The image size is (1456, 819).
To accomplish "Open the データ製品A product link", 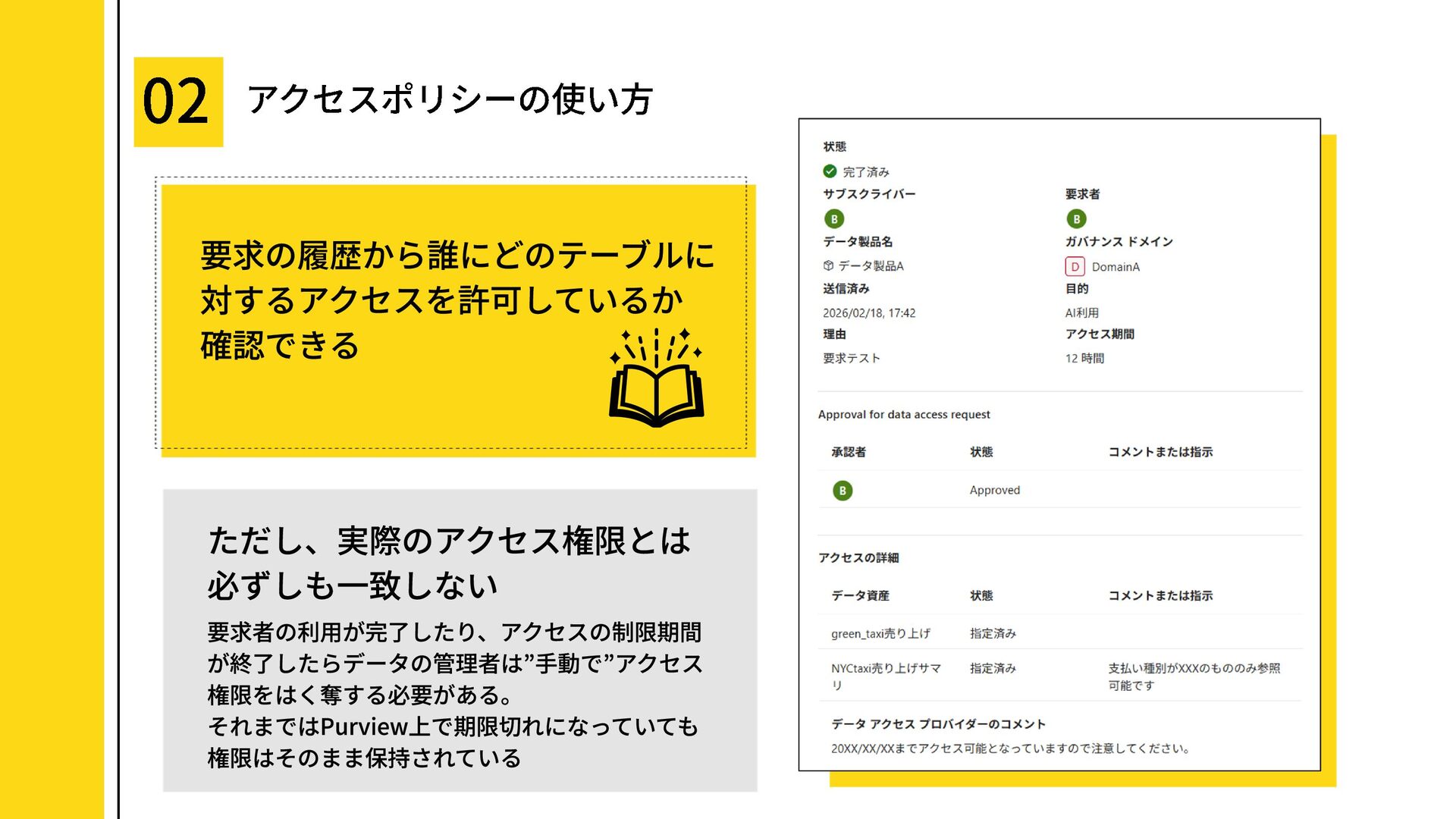I will (x=871, y=266).
